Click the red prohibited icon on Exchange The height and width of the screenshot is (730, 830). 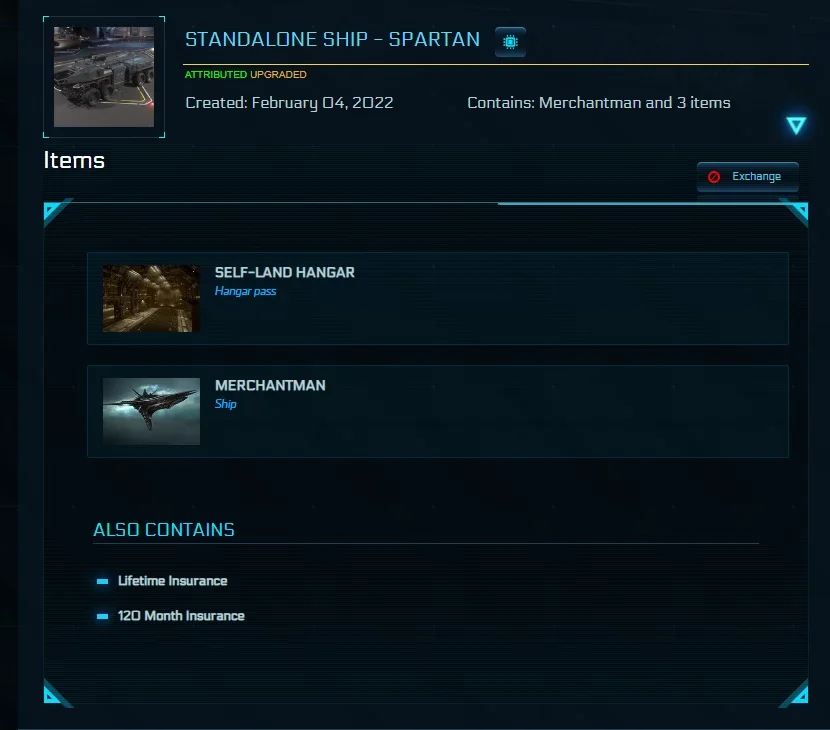click(x=714, y=177)
